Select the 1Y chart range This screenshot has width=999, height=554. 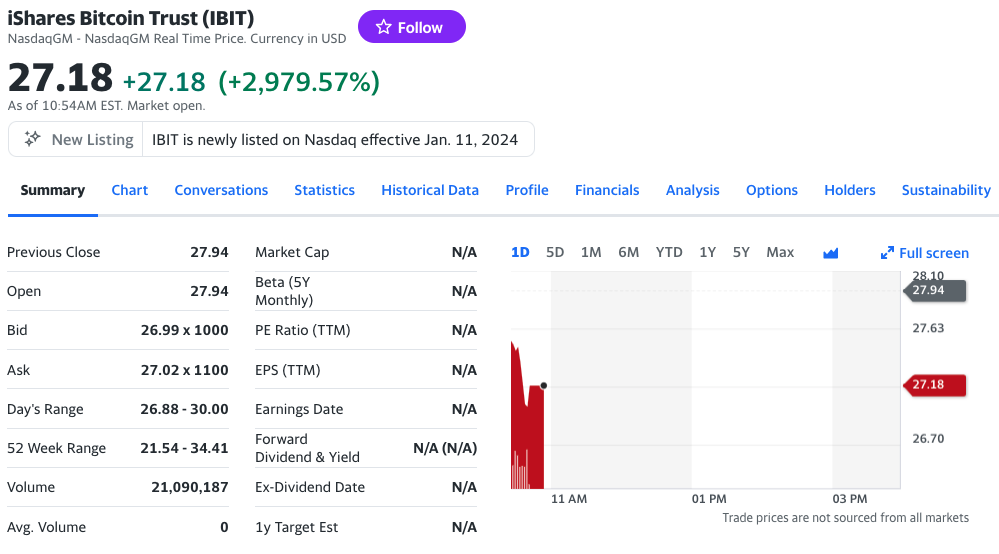(707, 252)
